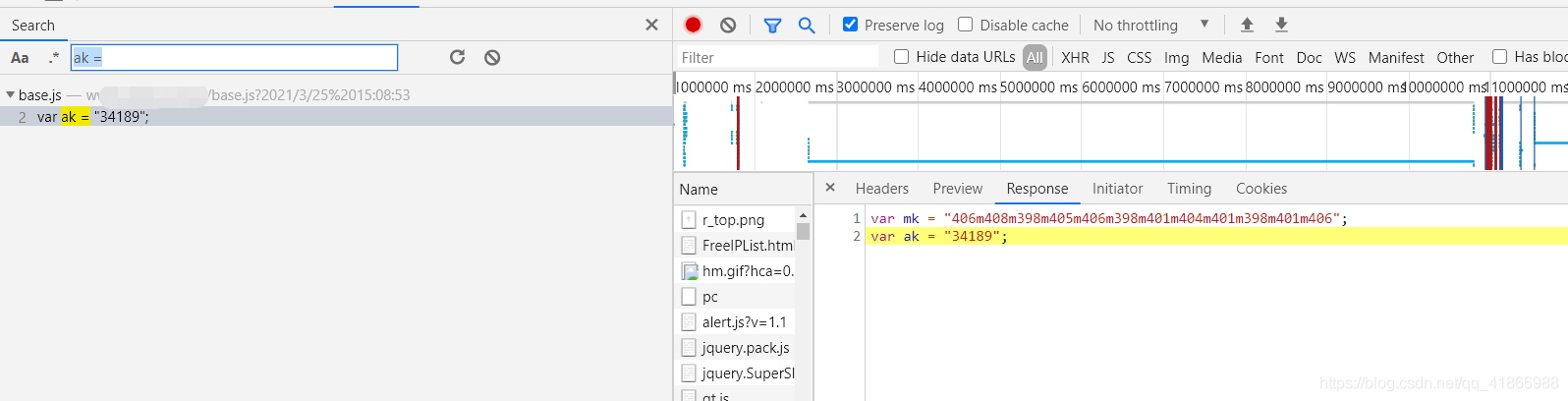Collapse the base.js search result group
The width and height of the screenshot is (1568, 401).
tap(10, 95)
